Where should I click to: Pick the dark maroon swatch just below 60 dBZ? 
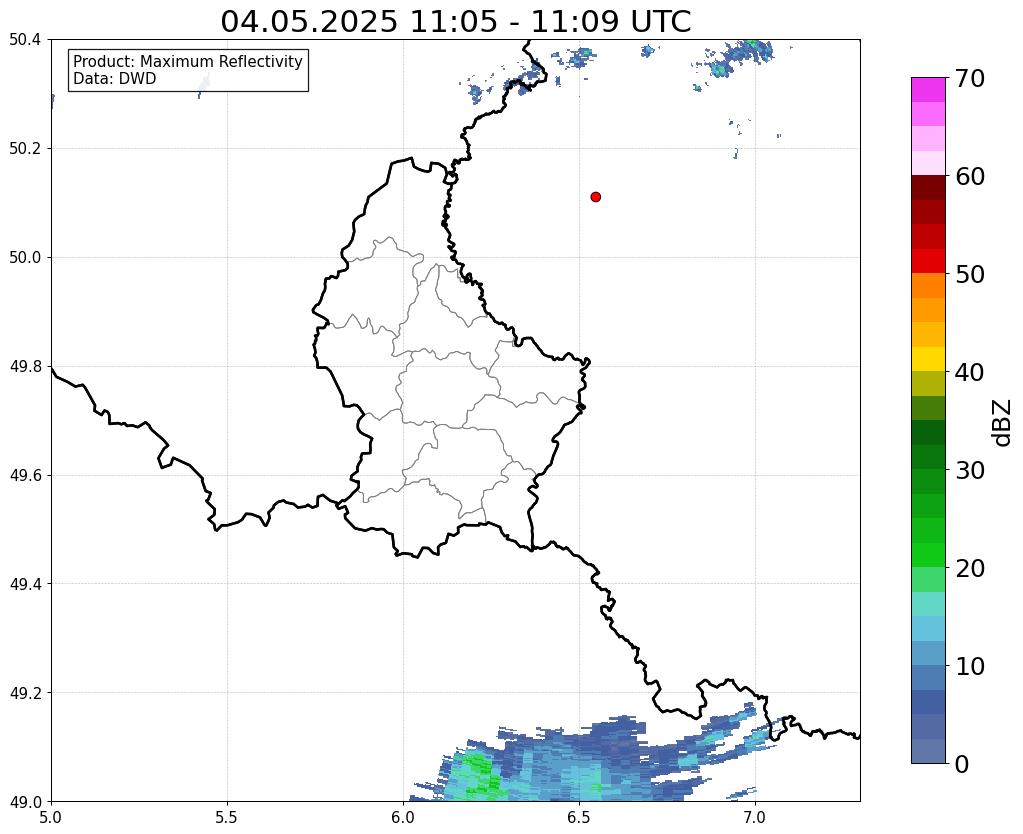click(928, 188)
